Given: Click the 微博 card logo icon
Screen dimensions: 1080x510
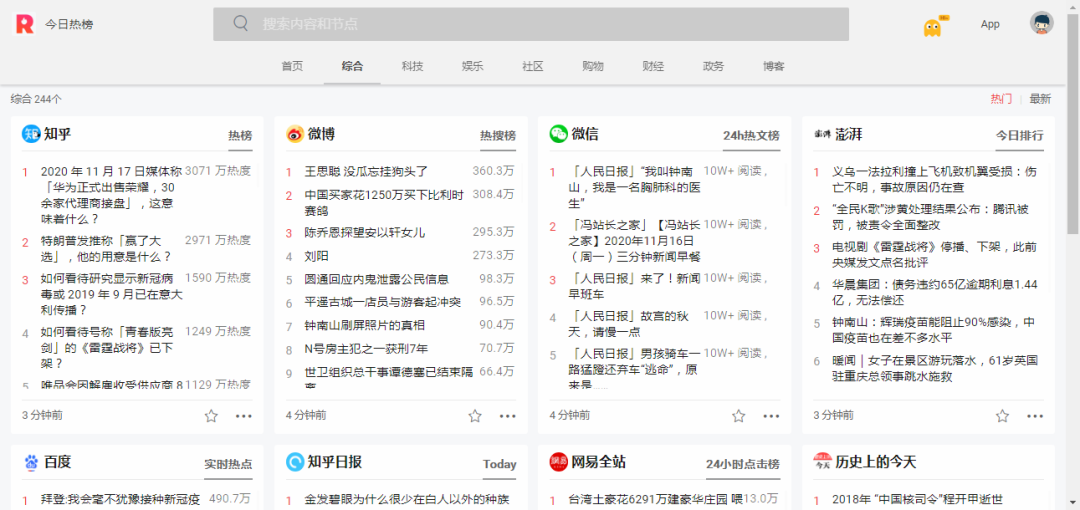Looking at the screenshot, I should pos(295,134).
